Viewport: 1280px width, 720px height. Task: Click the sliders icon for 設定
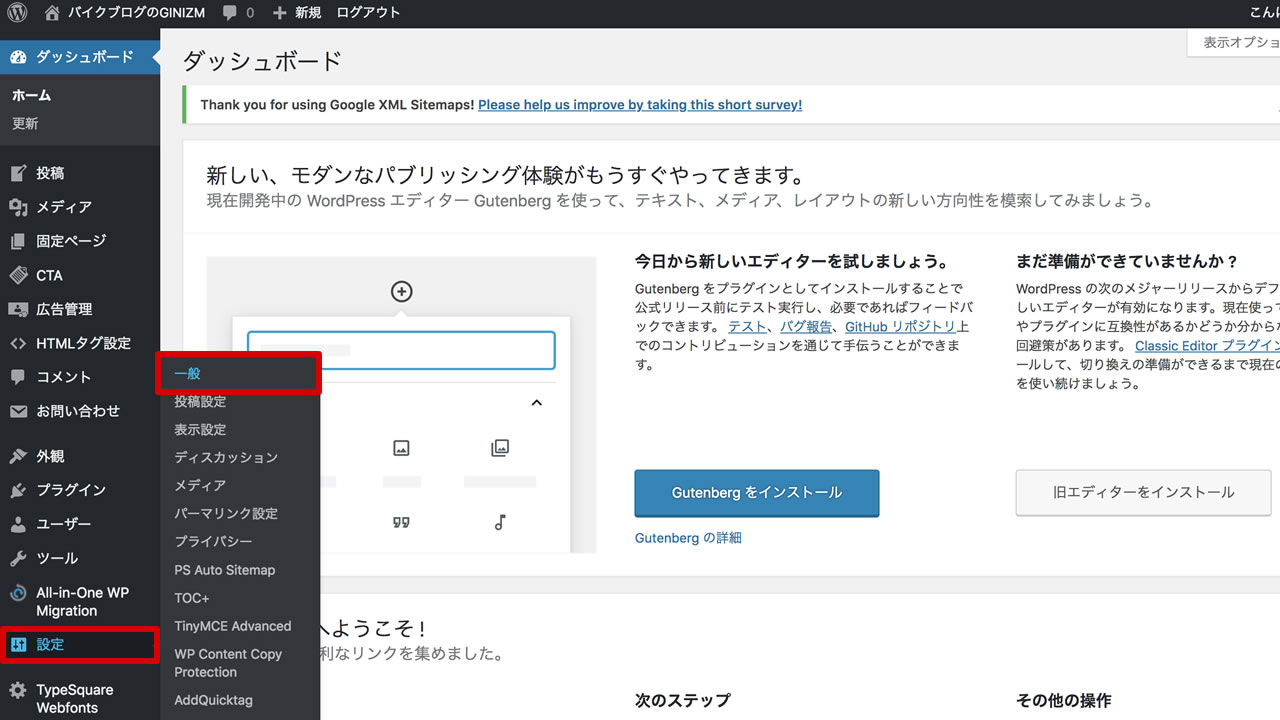coord(18,645)
